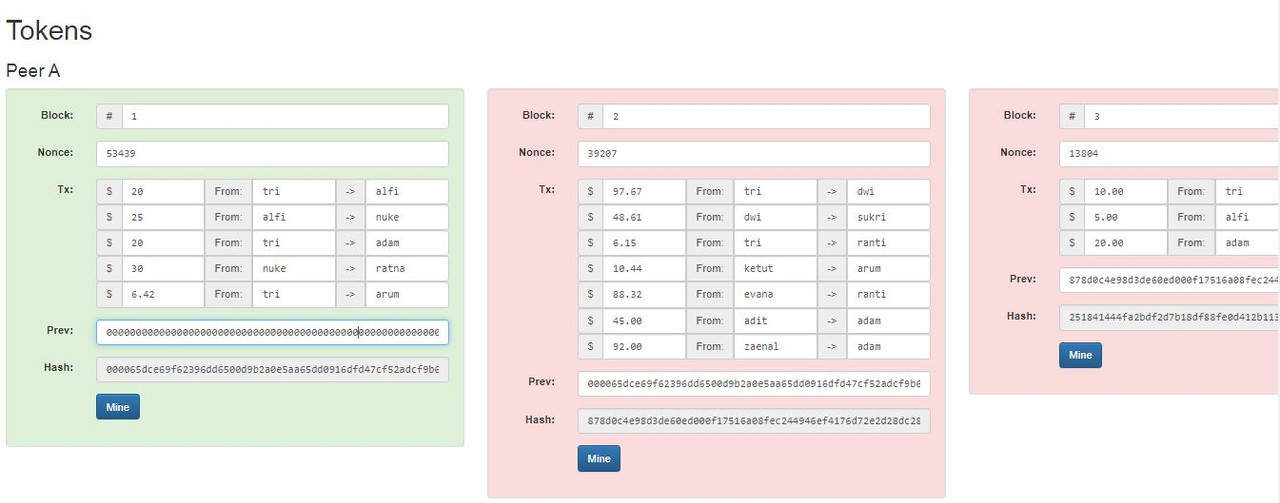1280x503 pixels.
Task: Click the nonce field with 53439
Action: pyautogui.click(x=272, y=154)
